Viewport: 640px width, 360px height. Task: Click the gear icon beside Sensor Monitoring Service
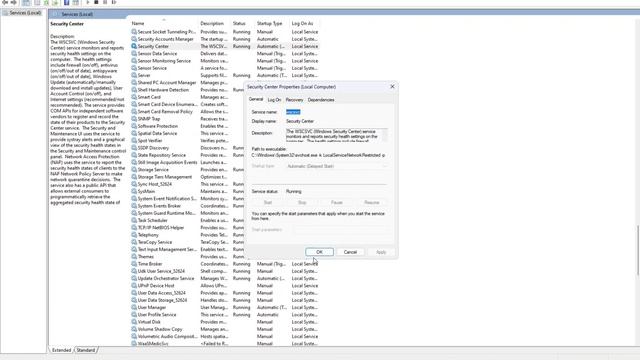pyautogui.click(x=134, y=61)
